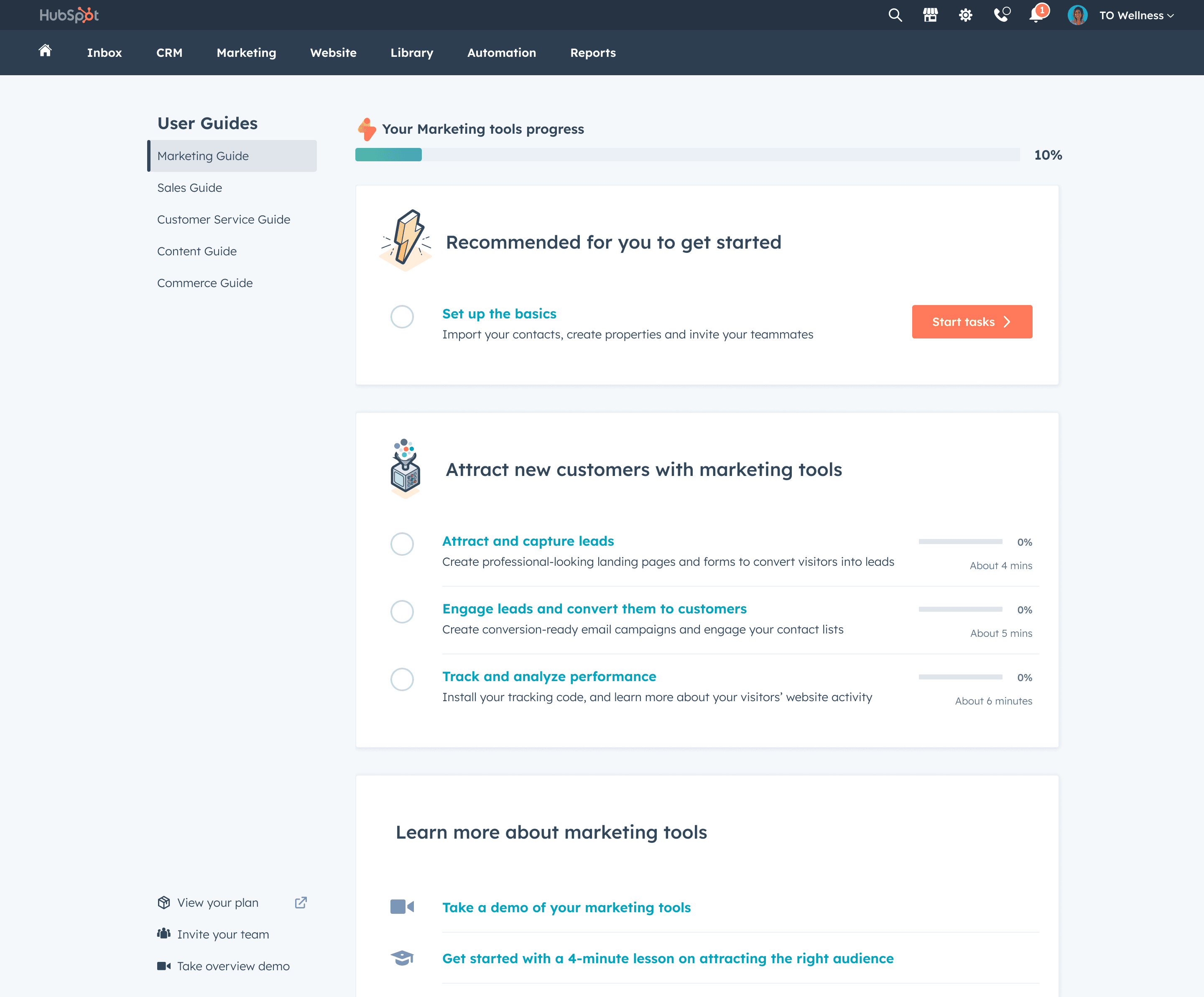The height and width of the screenshot is (997, 1204).
Task: Click Invite your team link
Action: [223, 934]
